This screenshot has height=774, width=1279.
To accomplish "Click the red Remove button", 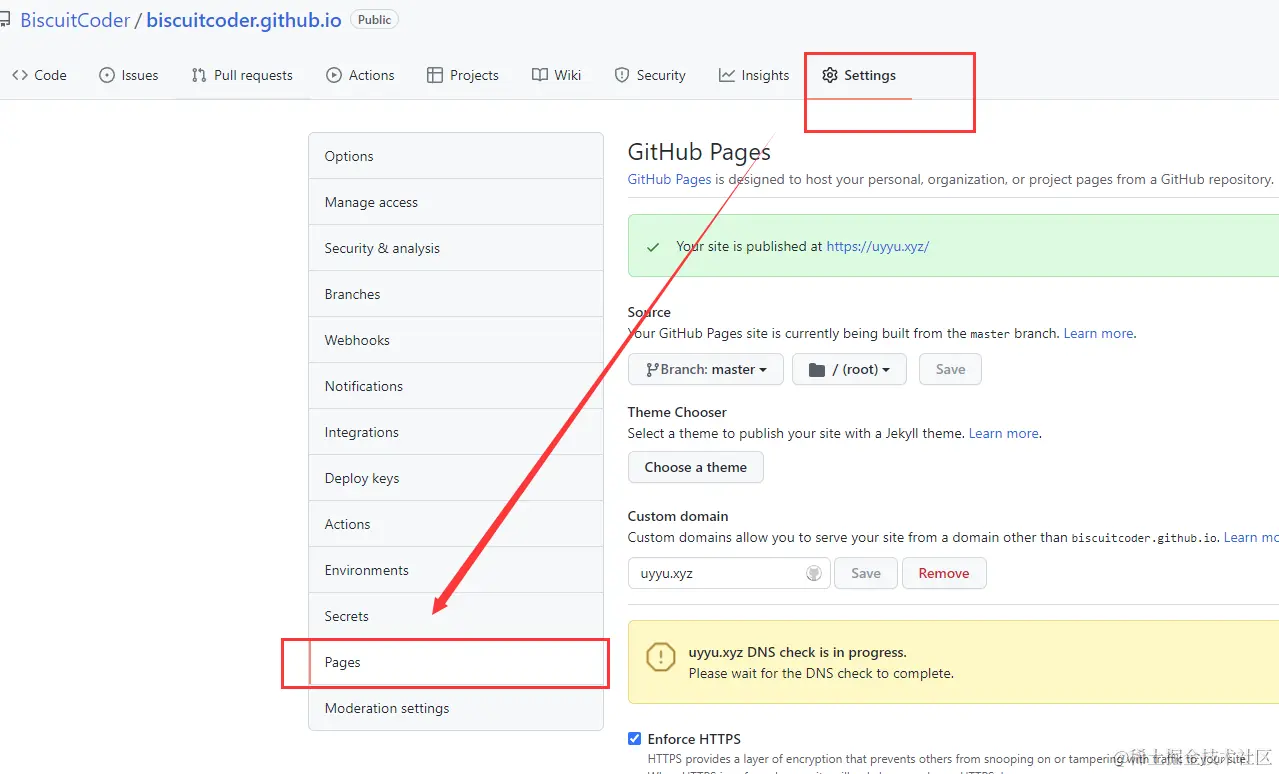I will pyautogui.click(x=944, y=573).
